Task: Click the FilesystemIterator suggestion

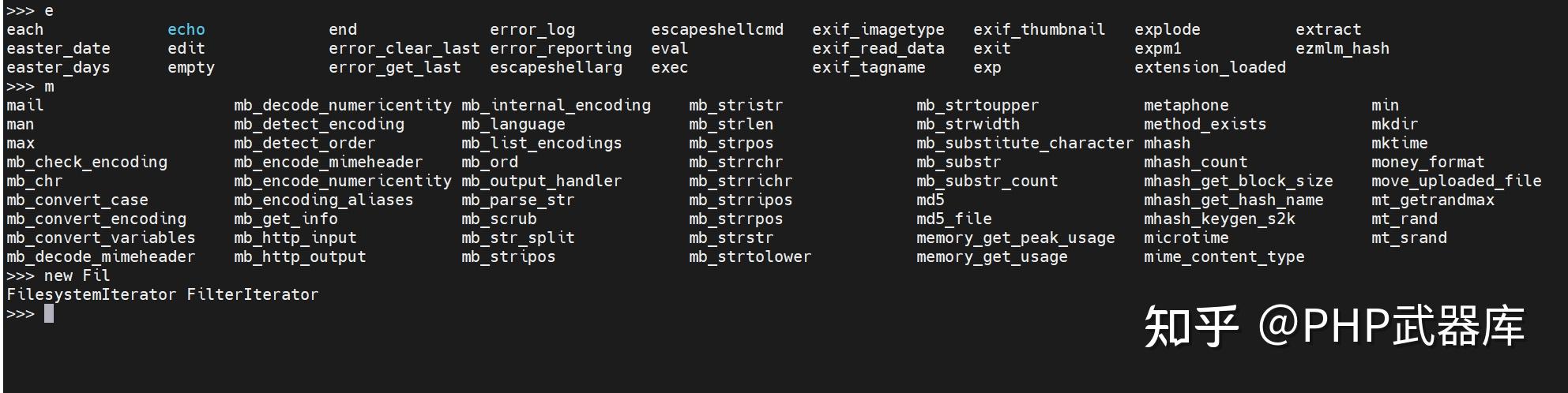Action: [91, 295]
